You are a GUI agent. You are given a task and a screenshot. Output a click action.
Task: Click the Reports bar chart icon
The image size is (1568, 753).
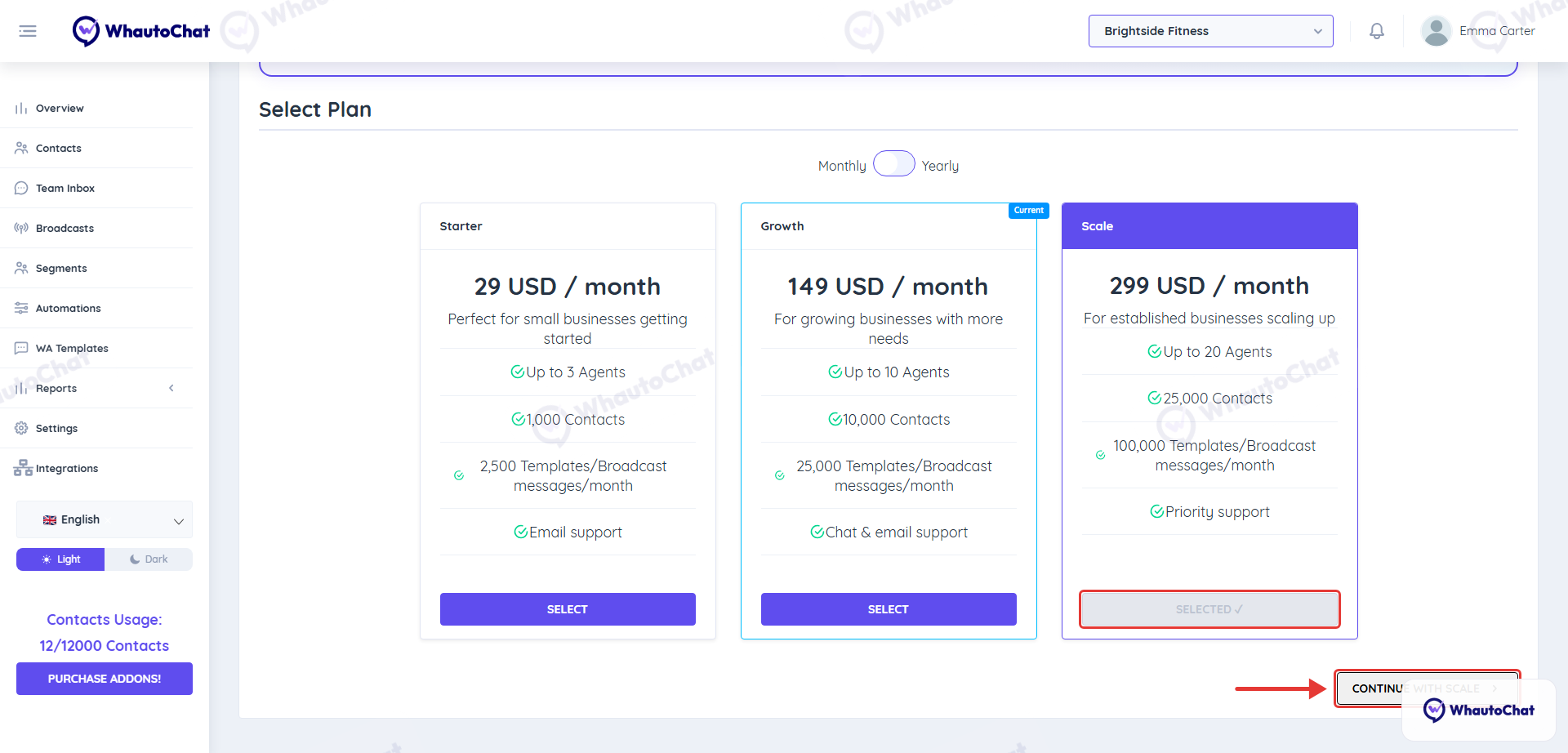(21, 388)
